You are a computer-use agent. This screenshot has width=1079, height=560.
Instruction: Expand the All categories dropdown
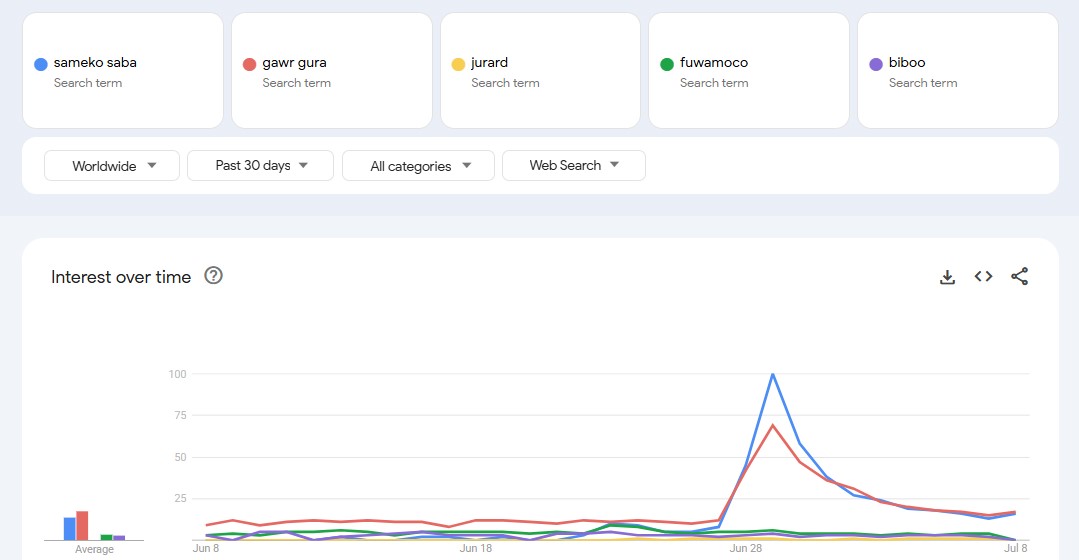click(418, 166)
